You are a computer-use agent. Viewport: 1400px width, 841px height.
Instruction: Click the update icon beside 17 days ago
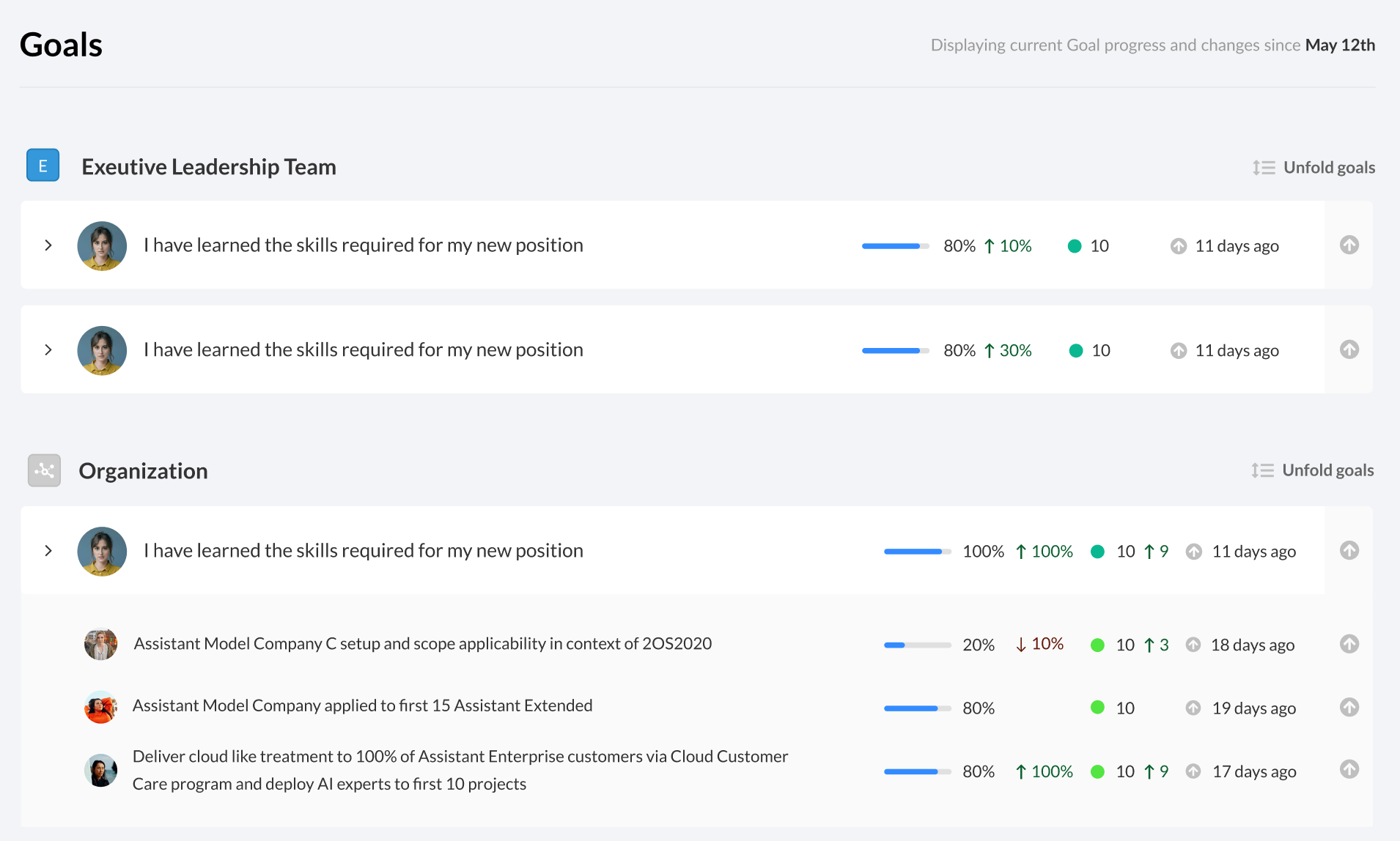click(1193, 771)
